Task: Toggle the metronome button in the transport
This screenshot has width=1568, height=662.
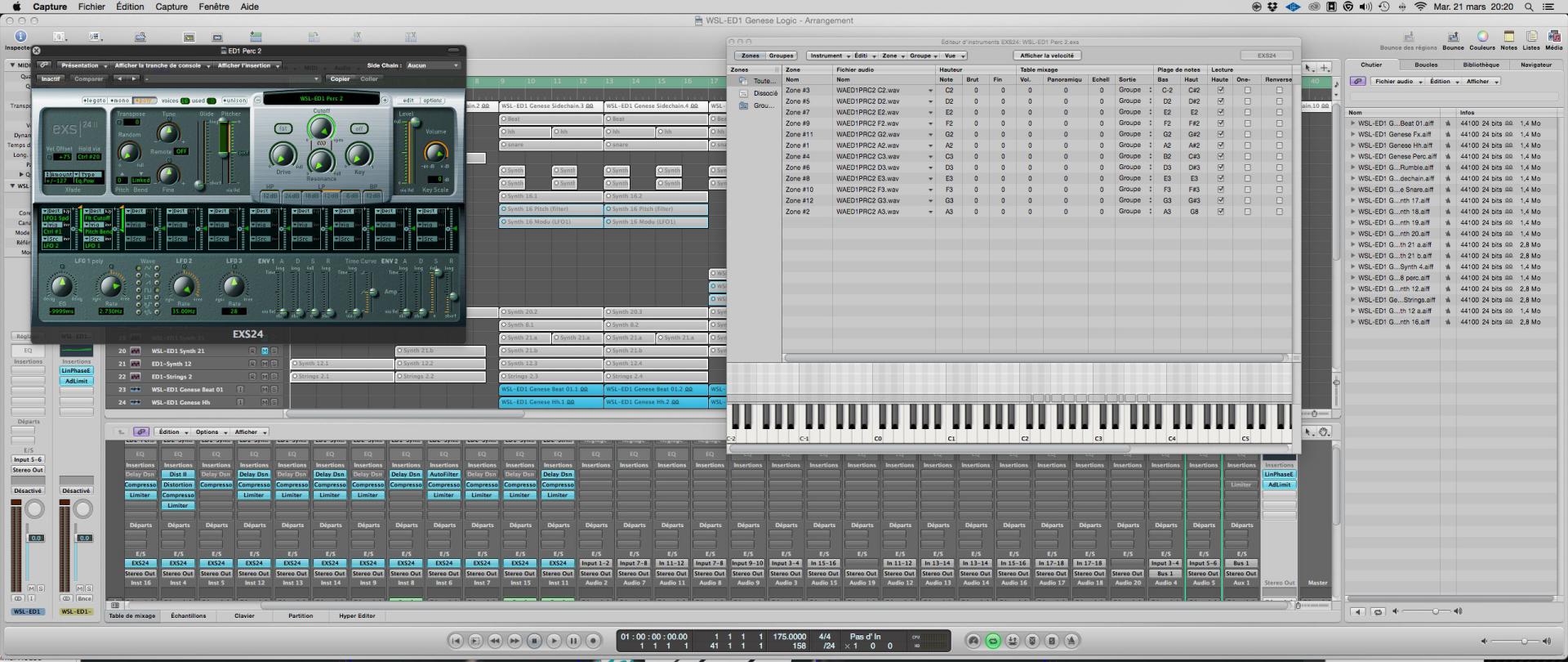Action: tap(1071, 641)
